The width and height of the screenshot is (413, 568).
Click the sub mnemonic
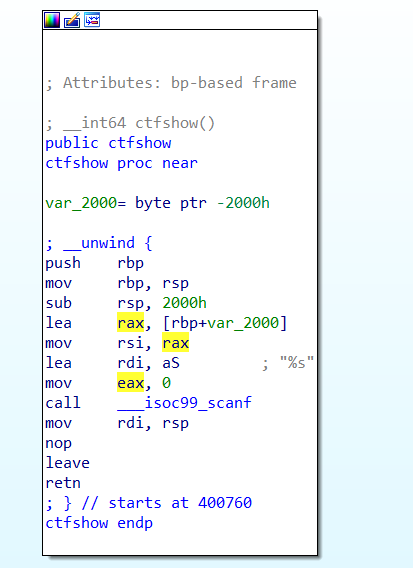coord(59,303)
